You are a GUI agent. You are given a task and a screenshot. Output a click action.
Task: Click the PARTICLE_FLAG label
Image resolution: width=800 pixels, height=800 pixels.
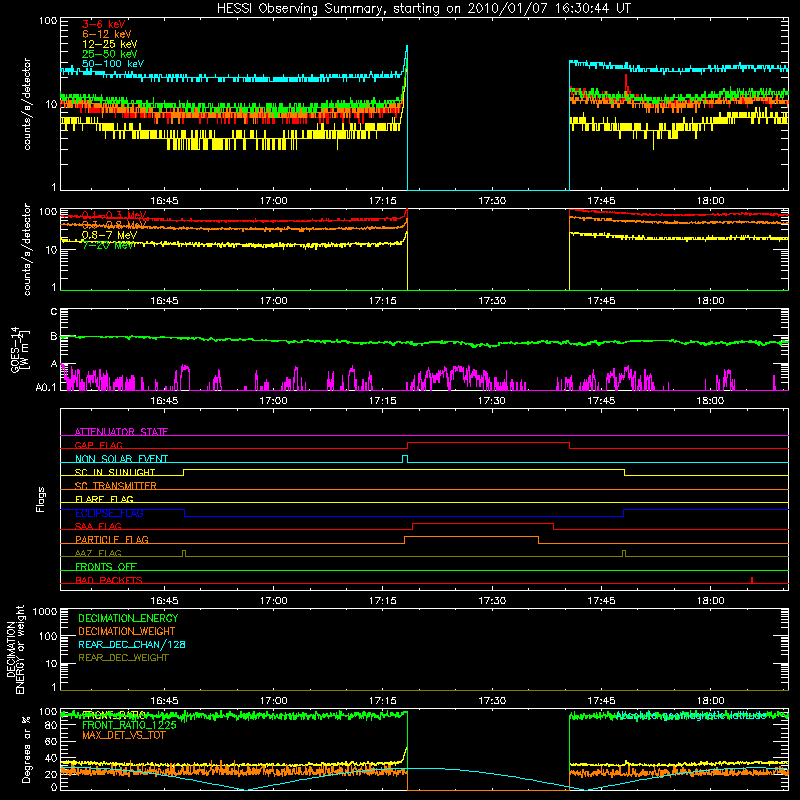point(112,539)
